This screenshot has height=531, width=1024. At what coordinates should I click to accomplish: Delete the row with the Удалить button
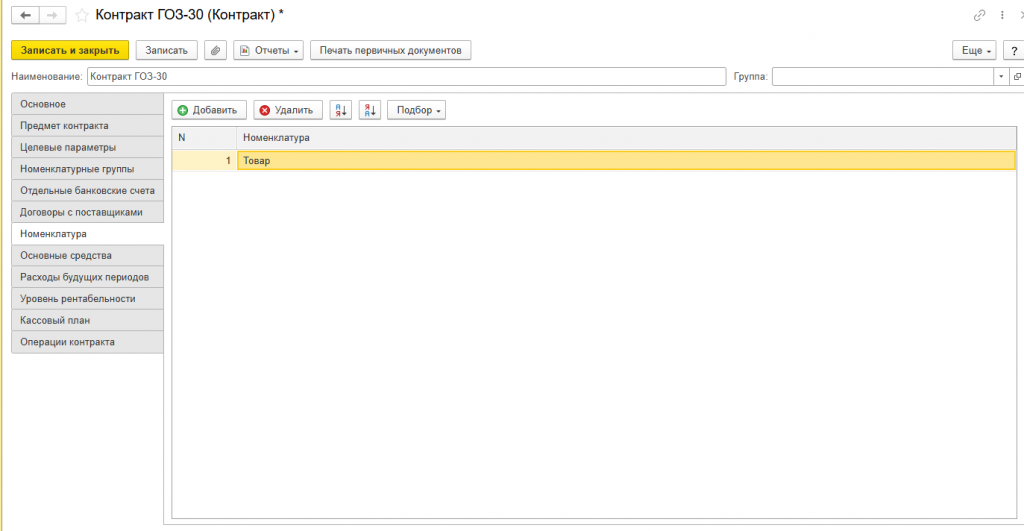coord(288,110)
